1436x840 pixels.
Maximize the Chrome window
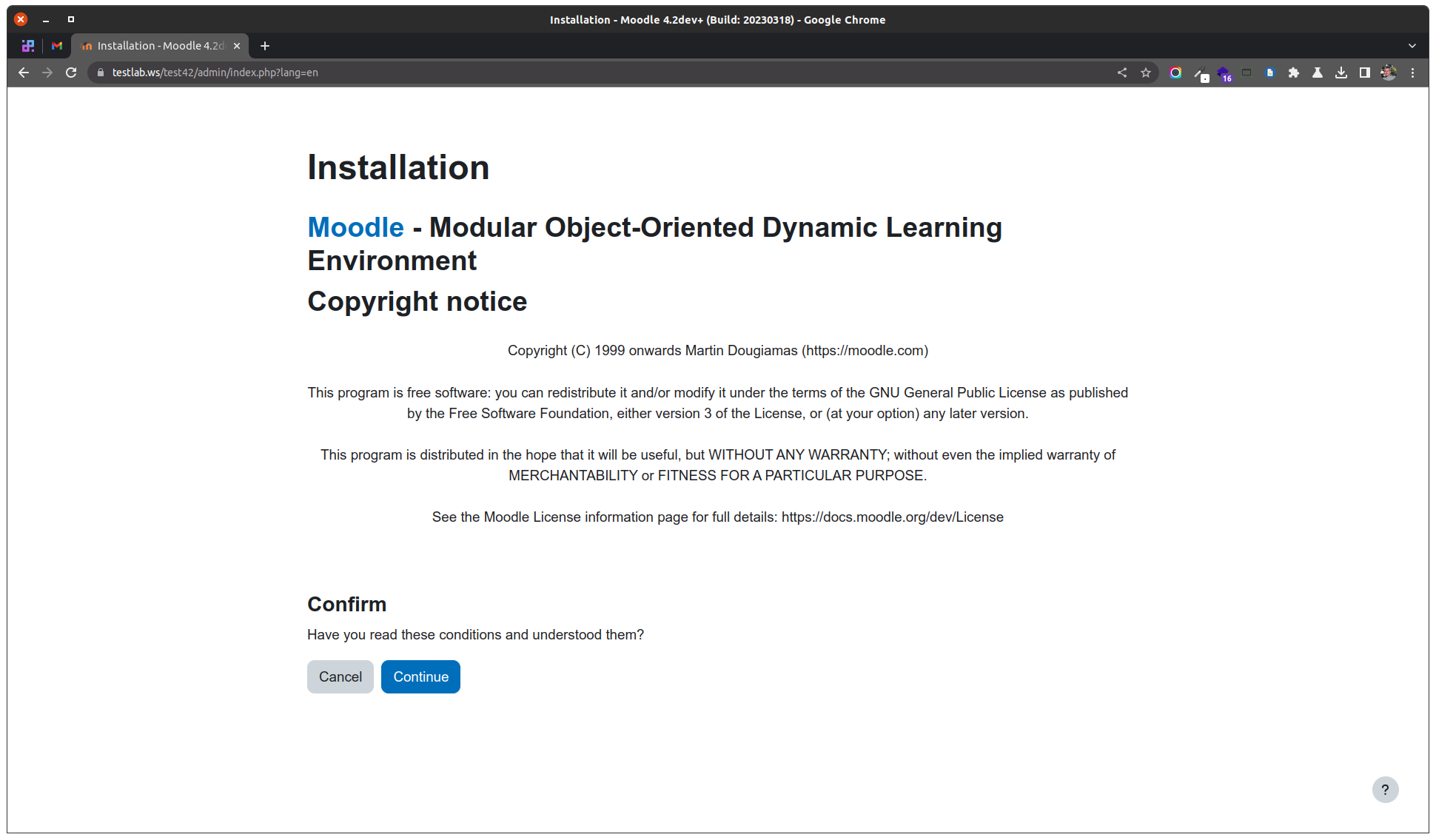tap(71, 19)
